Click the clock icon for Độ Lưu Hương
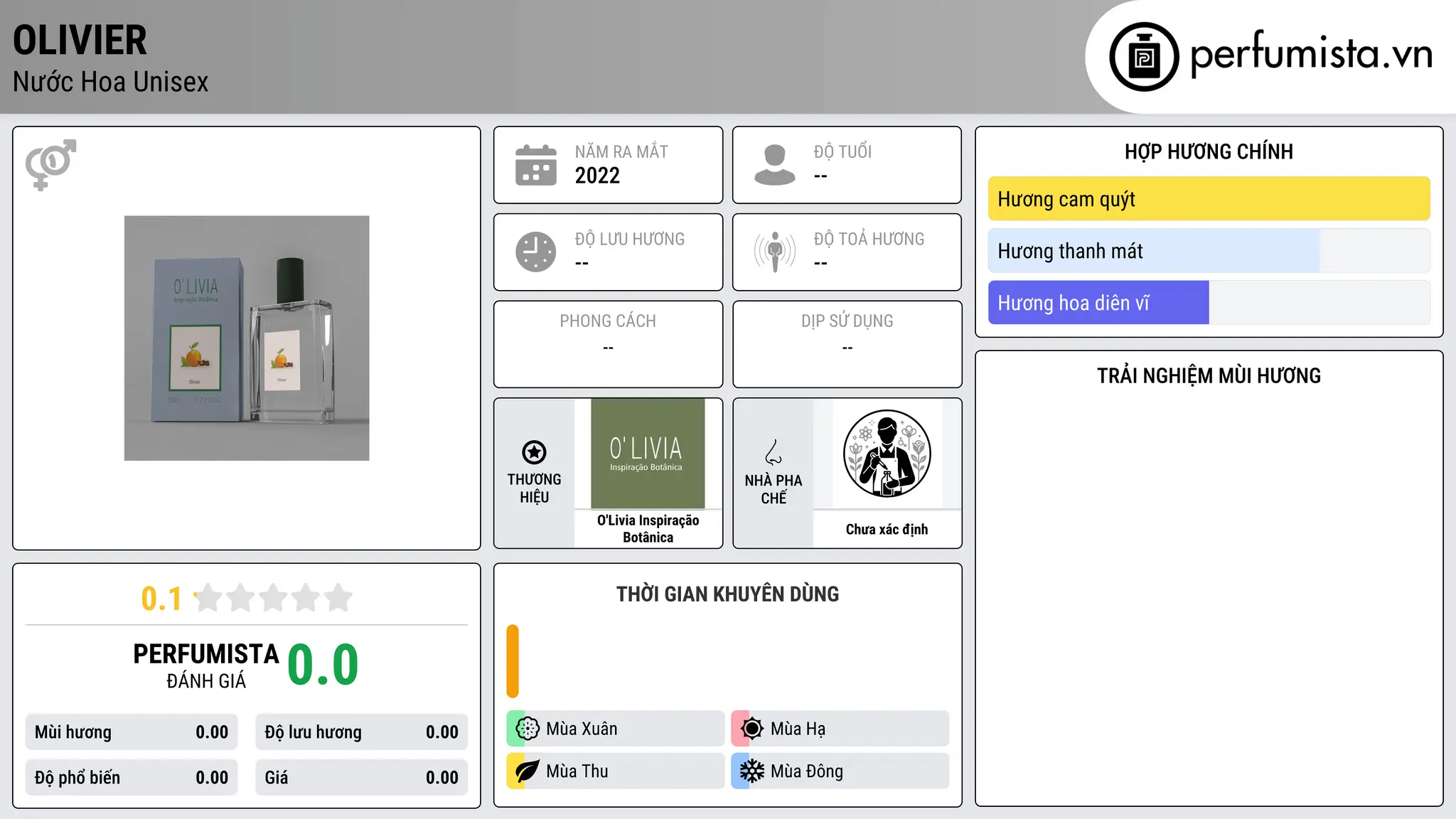Viewport: 1456px width, 819px height. (x=536, y=252)
